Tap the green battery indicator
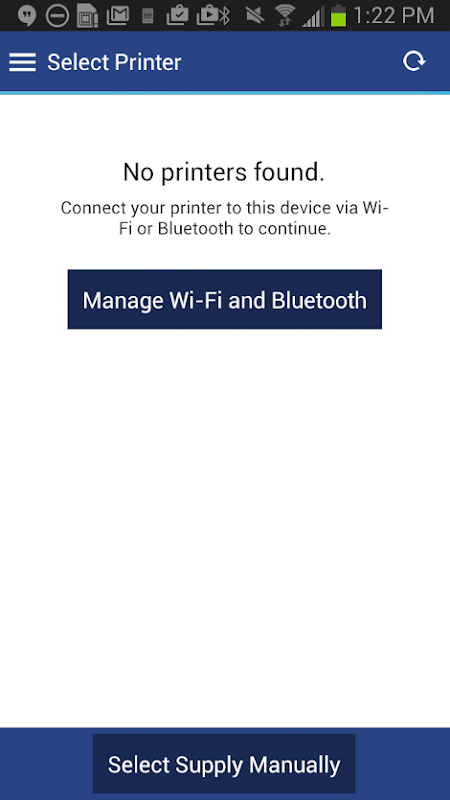 [338, 16]
